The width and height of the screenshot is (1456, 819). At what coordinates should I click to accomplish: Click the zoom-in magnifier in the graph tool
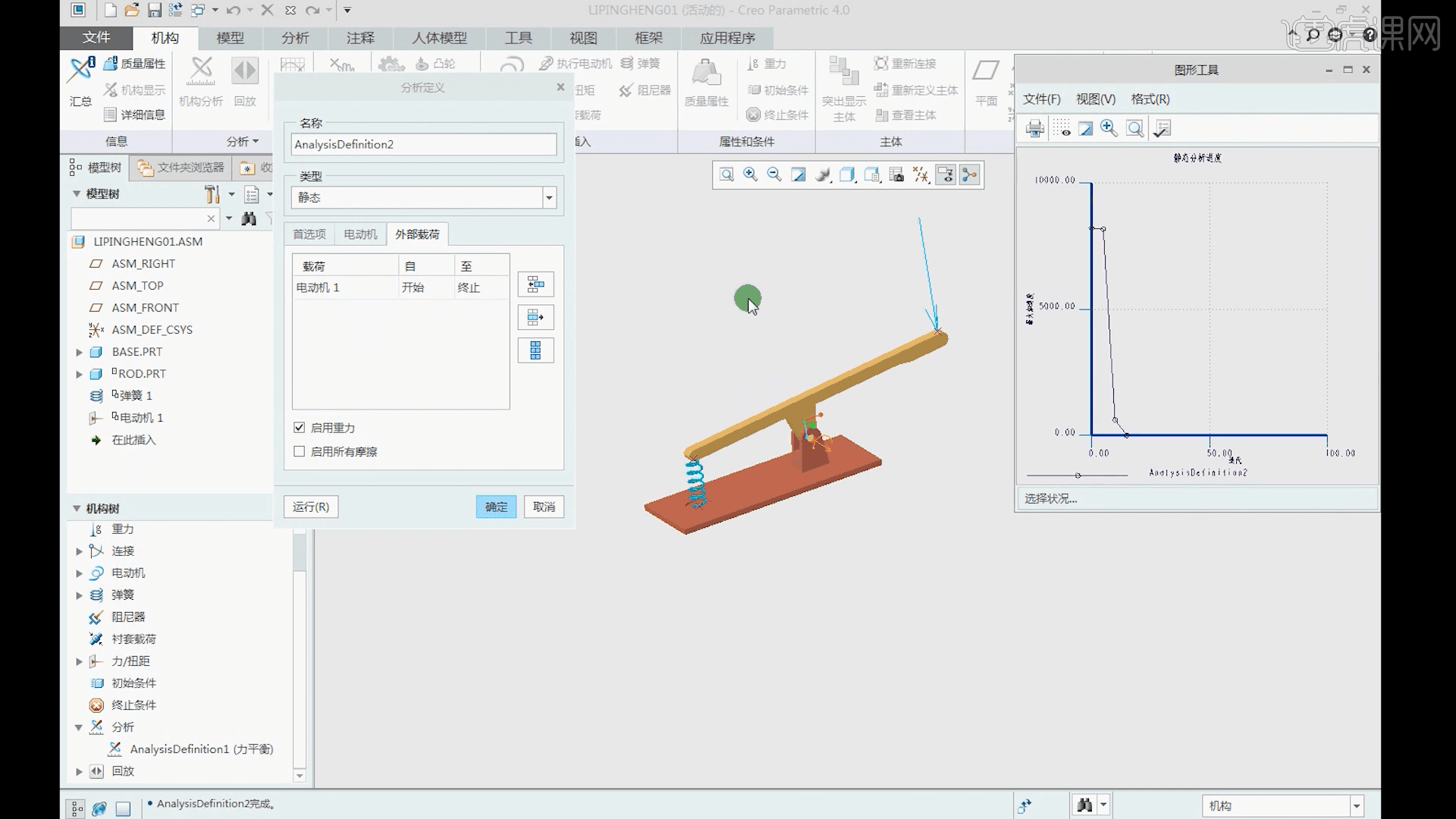tap(1109, 129)
